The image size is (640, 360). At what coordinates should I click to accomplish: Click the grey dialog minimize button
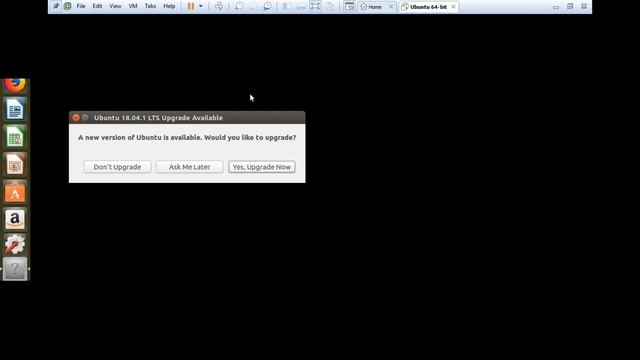click(x=85, y=118)
